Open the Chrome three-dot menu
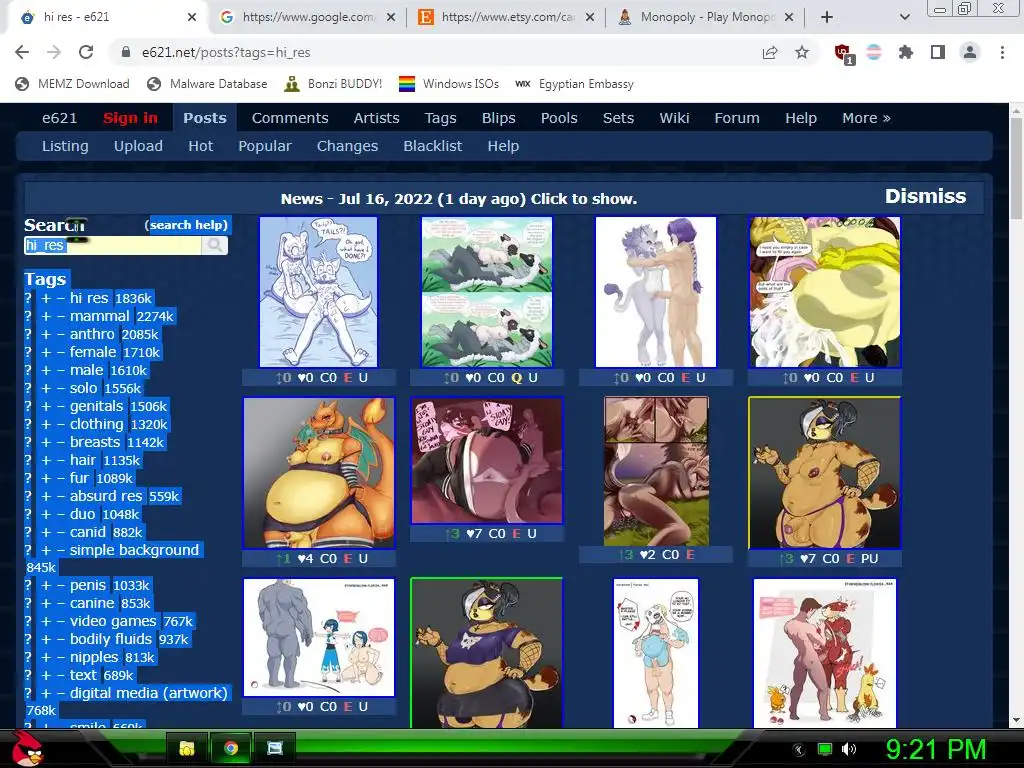 (1002, 52)
